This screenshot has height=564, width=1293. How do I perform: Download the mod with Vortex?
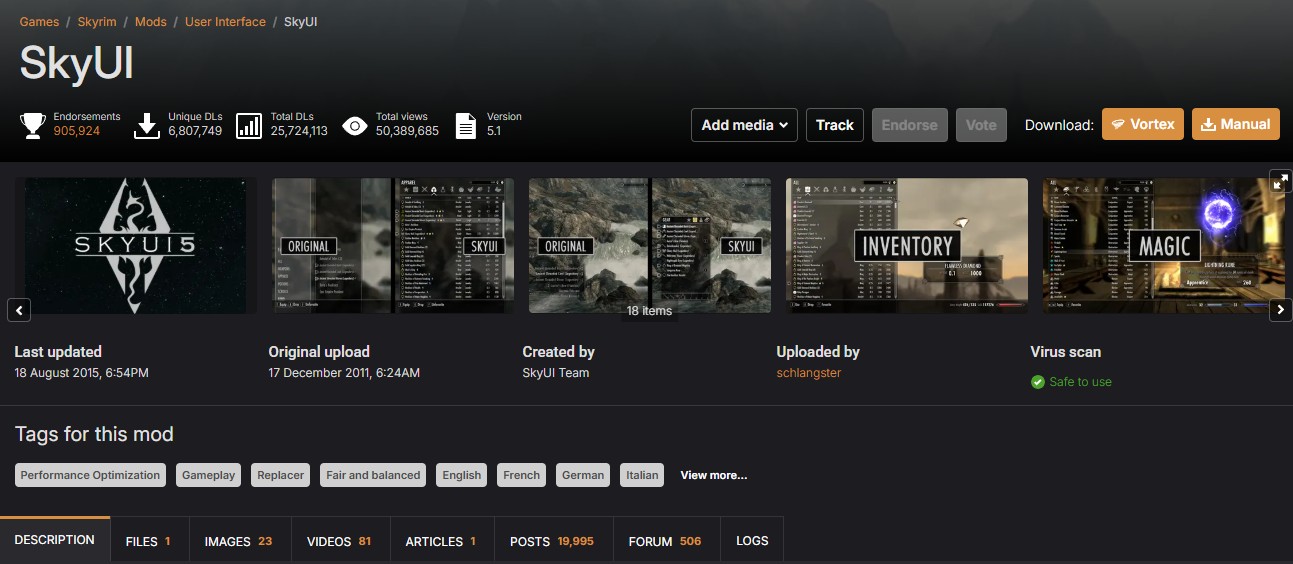[x=1143, y=125]
